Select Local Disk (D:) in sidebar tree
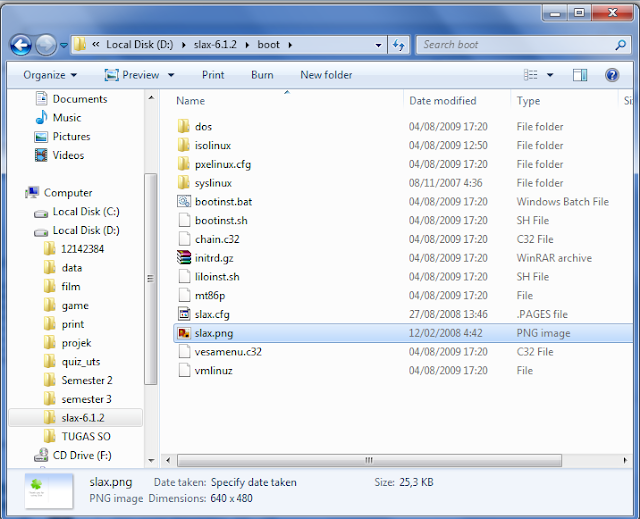 [77, 230]
